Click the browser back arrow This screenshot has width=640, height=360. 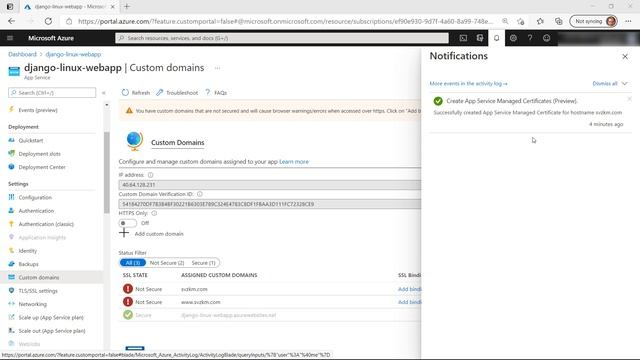pos(11,21)
